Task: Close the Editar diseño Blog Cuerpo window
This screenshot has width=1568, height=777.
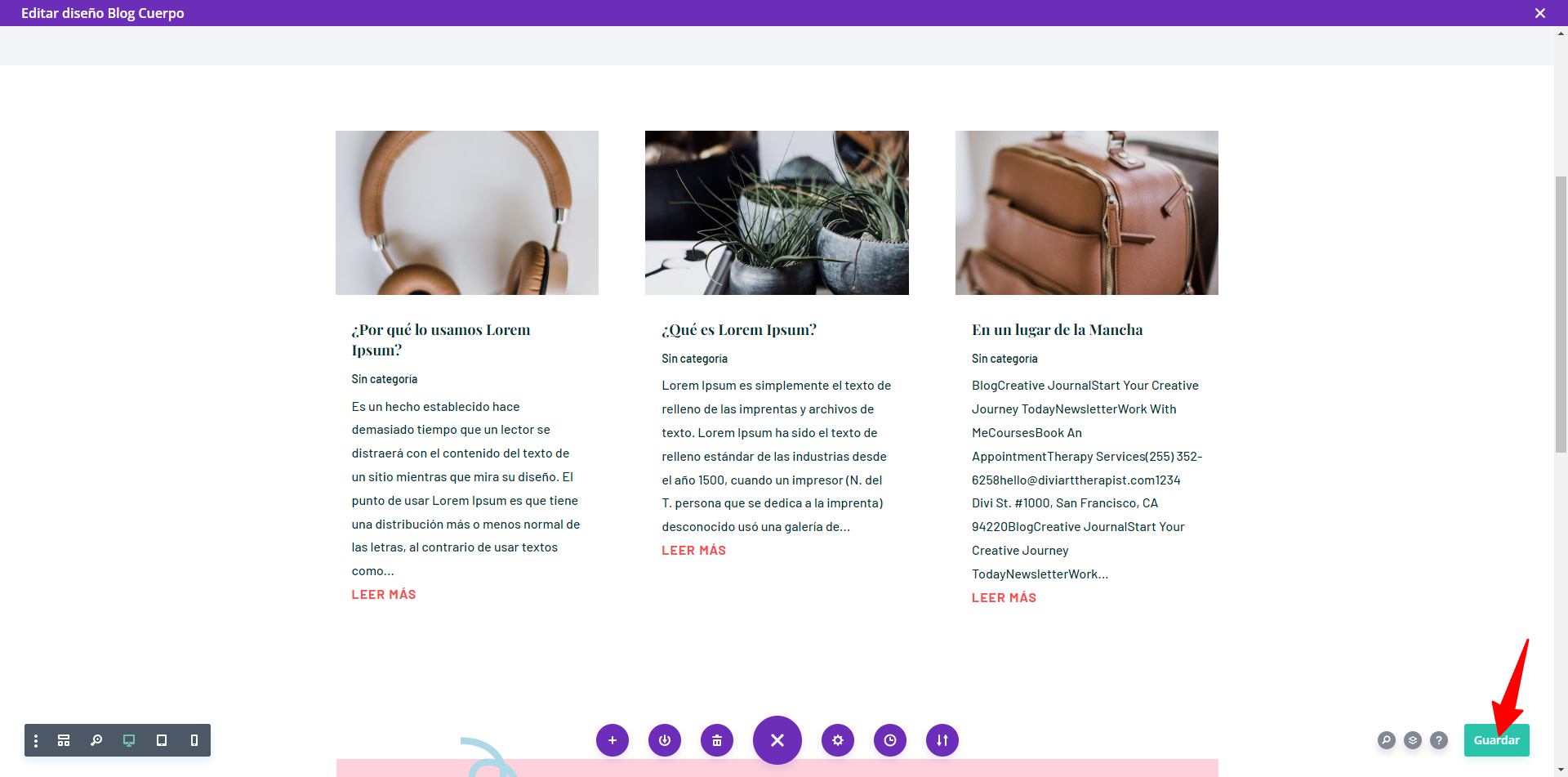Action: [1540, 13]
